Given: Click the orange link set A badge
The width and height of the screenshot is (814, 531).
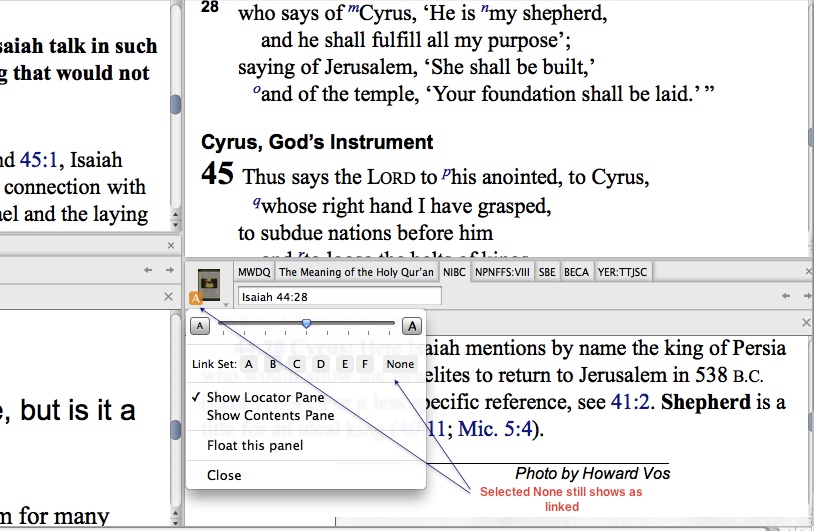Looking at the screenshot, I should pyautogui.click(x=195, y=297).
